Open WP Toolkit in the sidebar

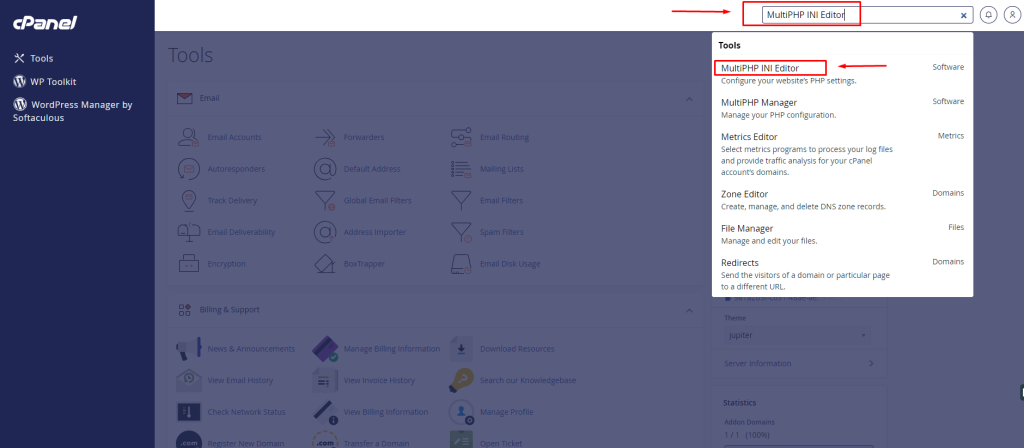[53, 81]
